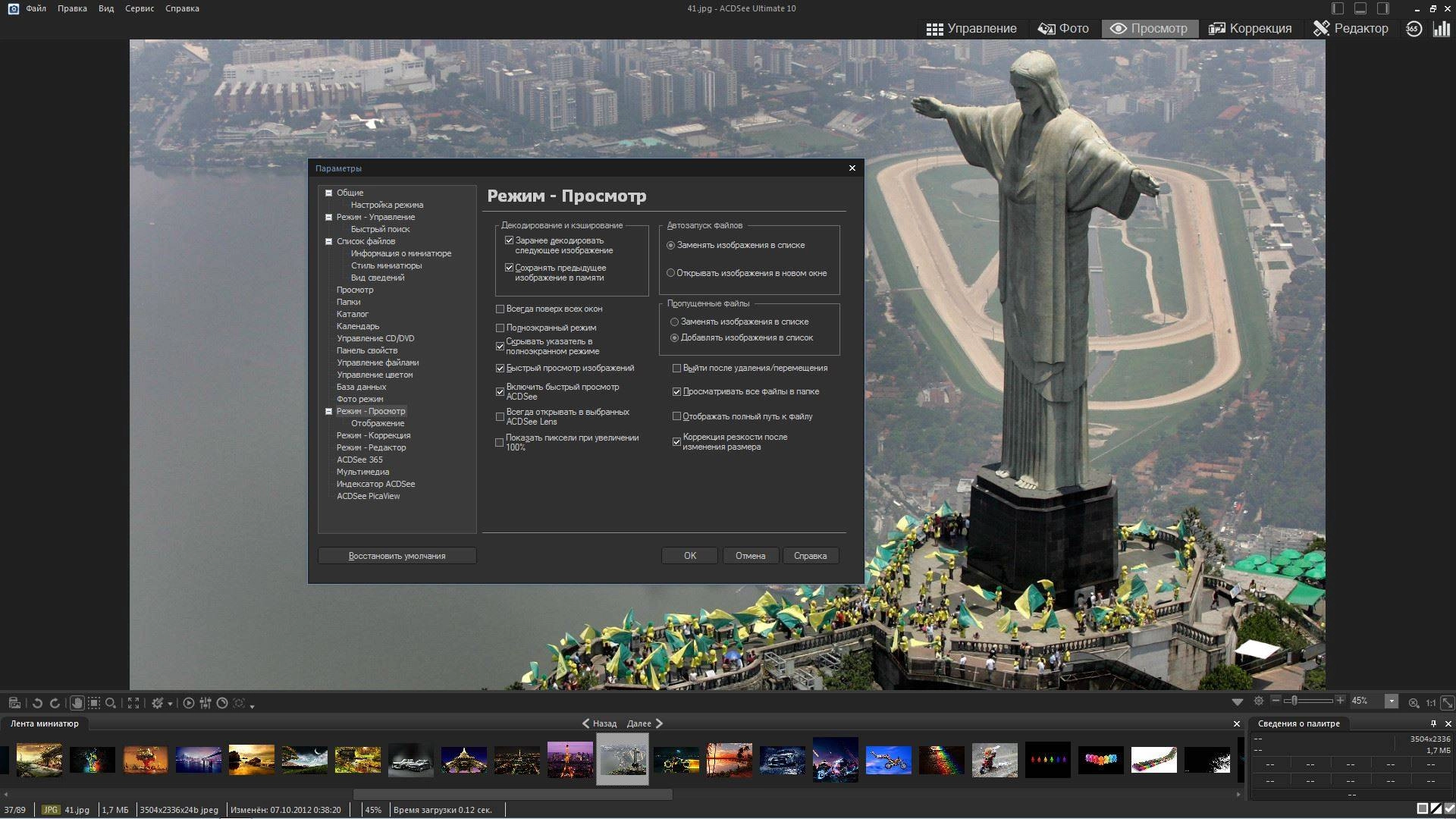Viewport: 1456px width, 819px height.
Task: Set actual size with 1:1 icon
Action: pos(1431,702)
